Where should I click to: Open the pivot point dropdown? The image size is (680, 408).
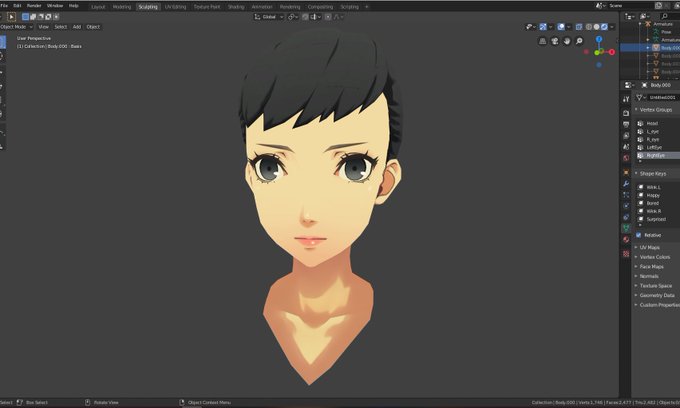[293, 17]
